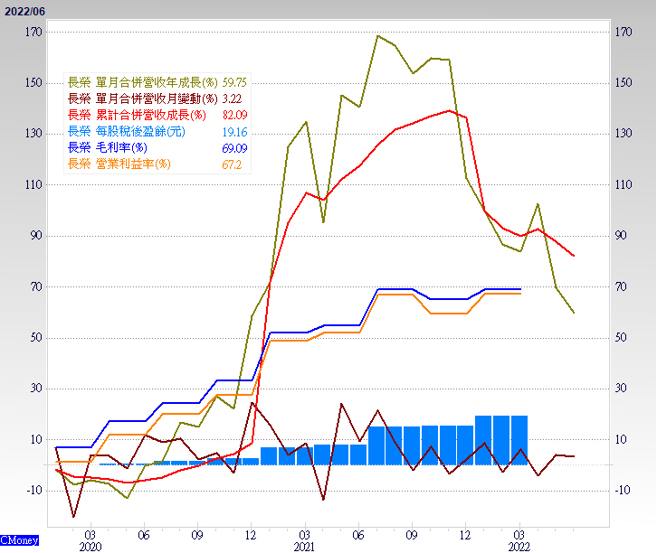The height and width of the screenshot is (553, 656).
Task: Click the 19.16 EPS value in legend
Action: coord(235,131)
